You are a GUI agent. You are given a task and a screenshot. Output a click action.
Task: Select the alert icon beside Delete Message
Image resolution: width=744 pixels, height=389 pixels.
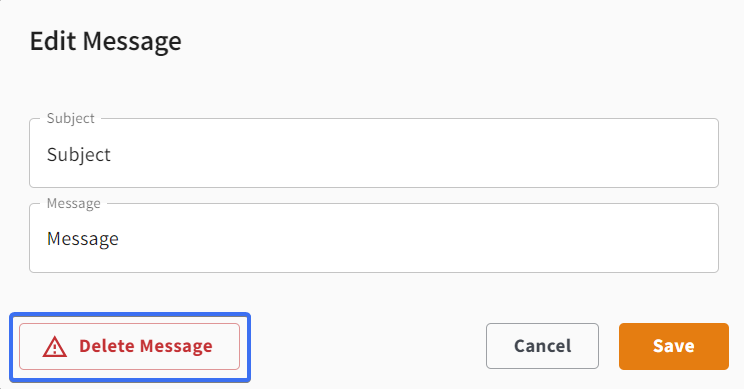point(55,346)
